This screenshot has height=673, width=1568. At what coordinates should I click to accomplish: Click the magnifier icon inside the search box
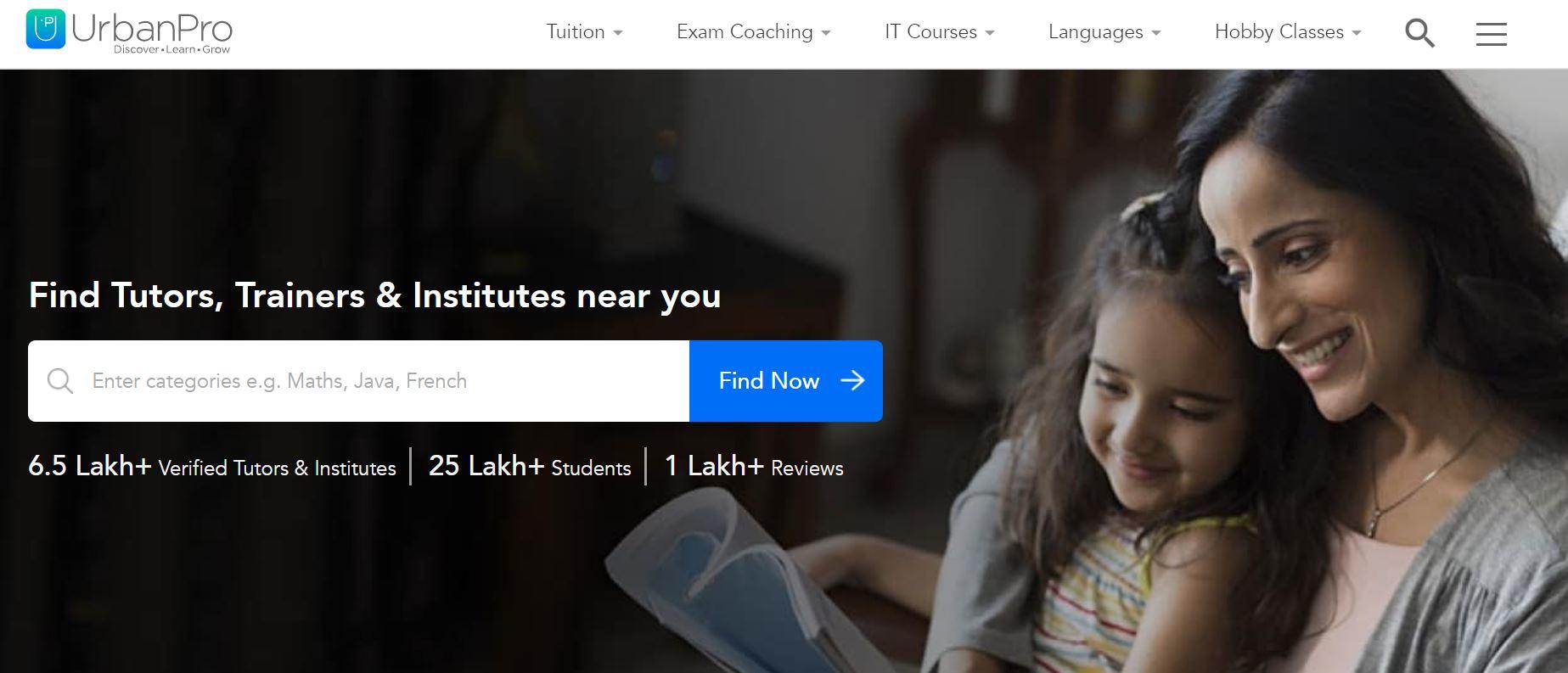59,380
